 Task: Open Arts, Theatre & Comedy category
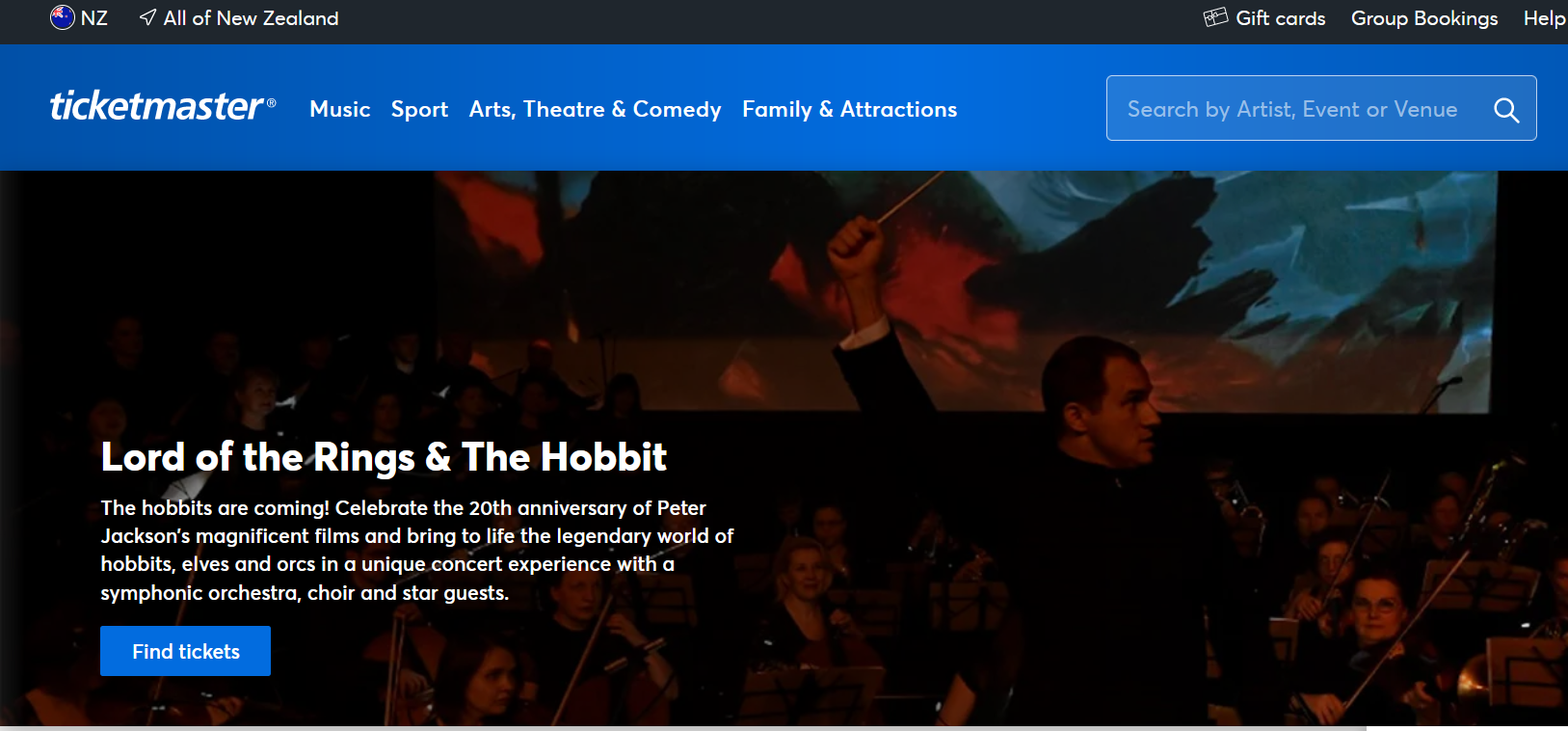pos(595,109)
